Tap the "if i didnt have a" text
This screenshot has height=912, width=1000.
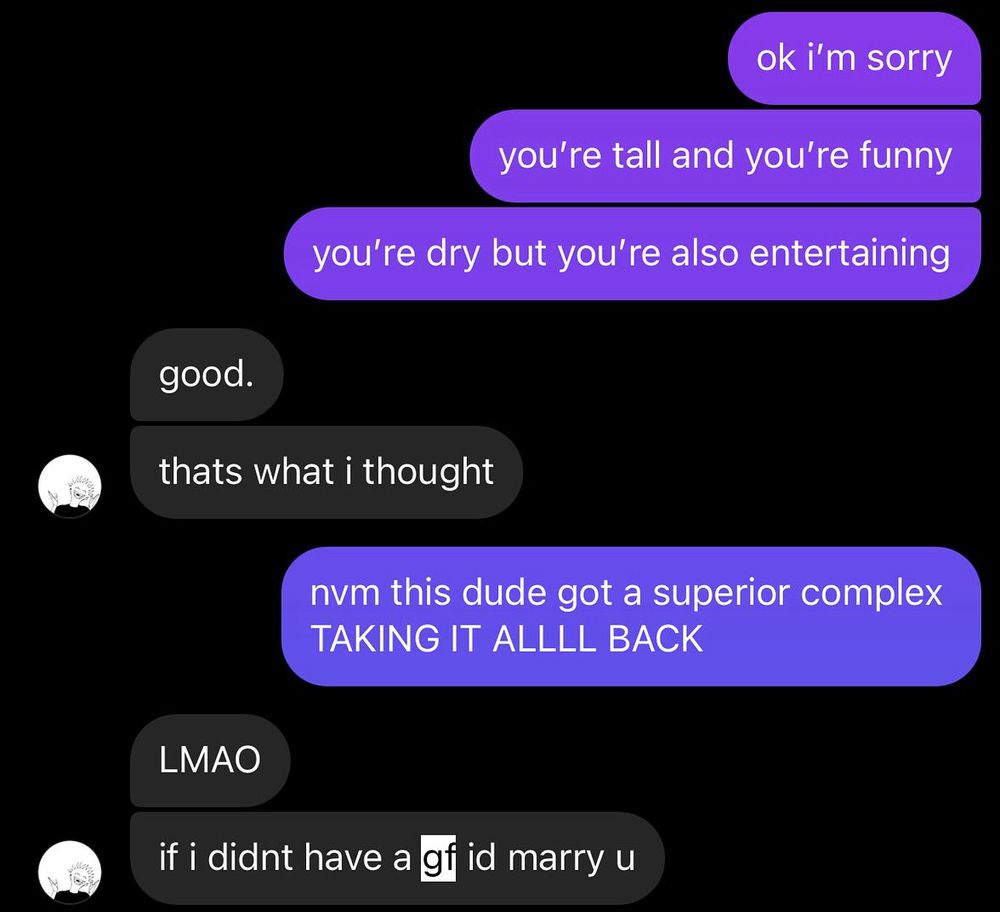click(285, 857)
